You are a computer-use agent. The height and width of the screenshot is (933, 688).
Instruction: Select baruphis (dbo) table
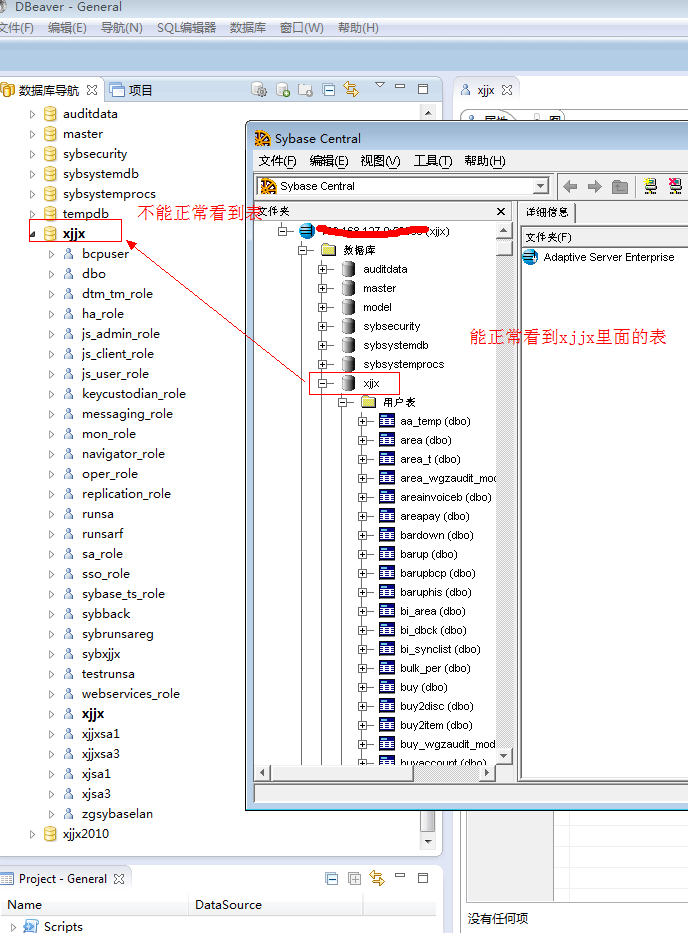pyautogui.click(x=436, y=592)
